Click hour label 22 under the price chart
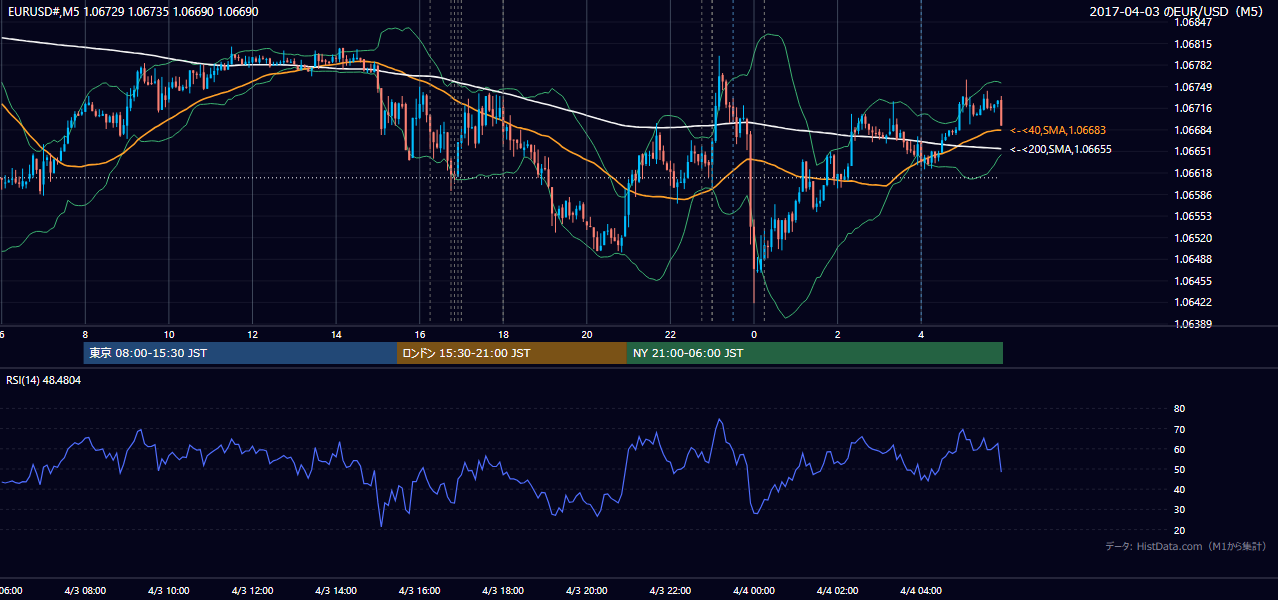The image size is (1278, 600). tap(670, 335)
